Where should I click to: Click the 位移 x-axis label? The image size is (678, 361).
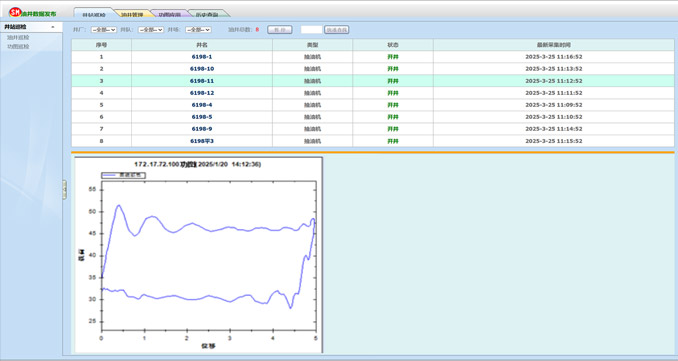tap(208, 346)
